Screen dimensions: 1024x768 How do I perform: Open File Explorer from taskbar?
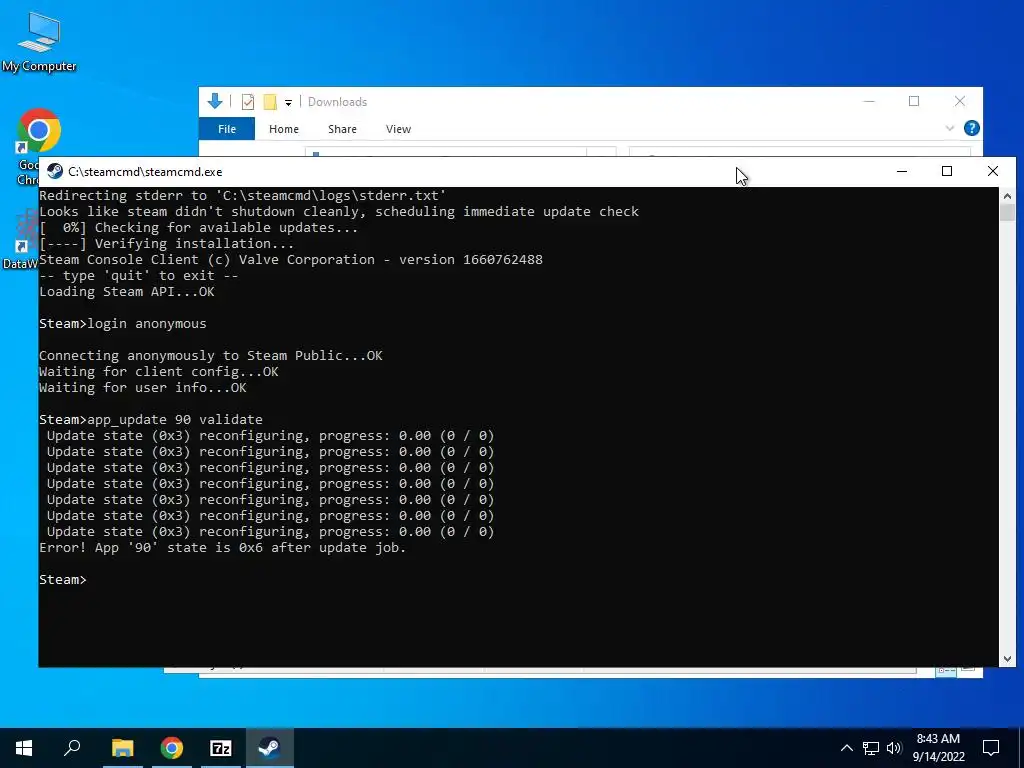coord(122,748)
